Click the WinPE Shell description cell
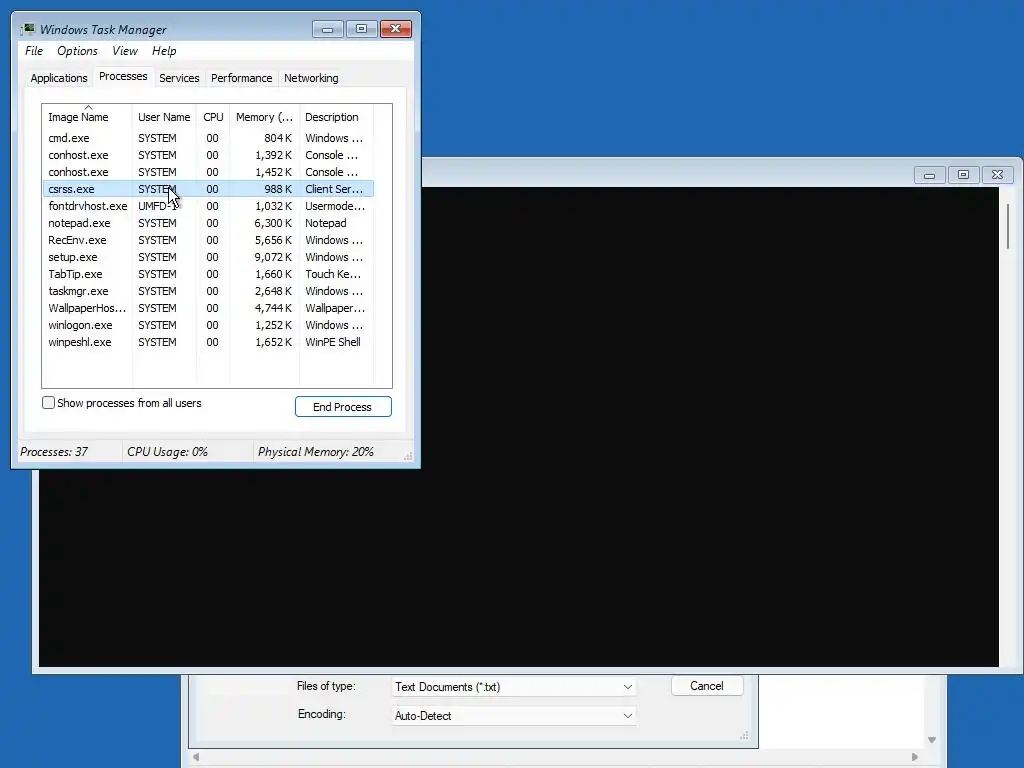The width and height of the screenshot is (1024, 768). pyautogui.click(x=333, y=342)
